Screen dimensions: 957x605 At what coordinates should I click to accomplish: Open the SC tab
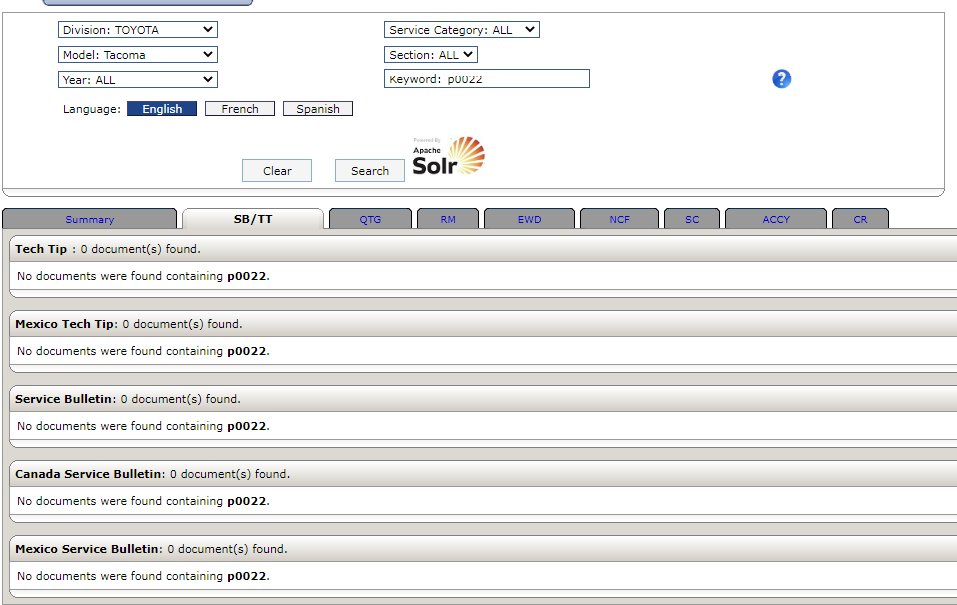[x=692, y=219]
